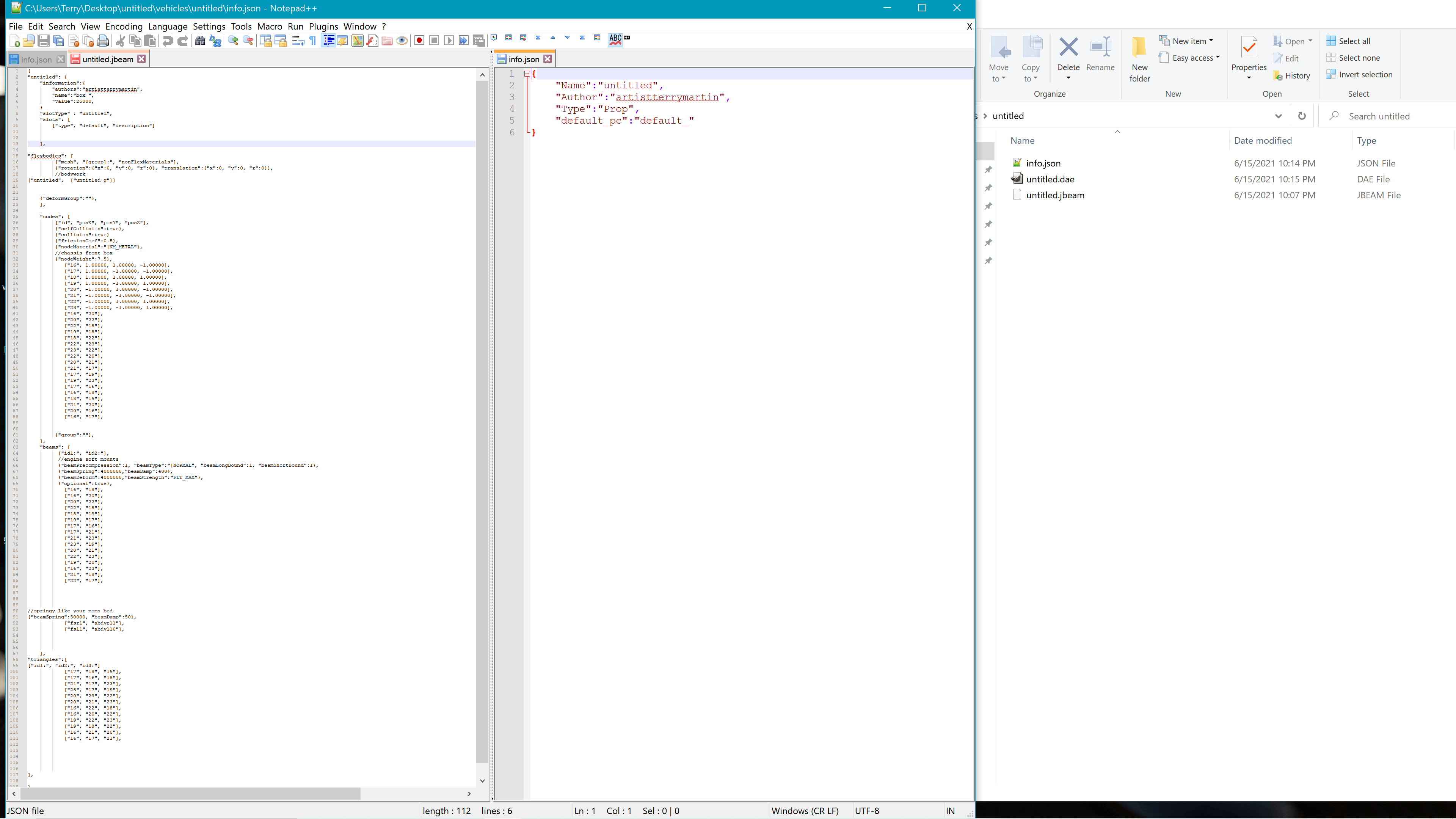Switch to the untitled.jbeam tab
Image resolution: width=1456 pixels, height=819 pixels.
(x=107, y=60)
